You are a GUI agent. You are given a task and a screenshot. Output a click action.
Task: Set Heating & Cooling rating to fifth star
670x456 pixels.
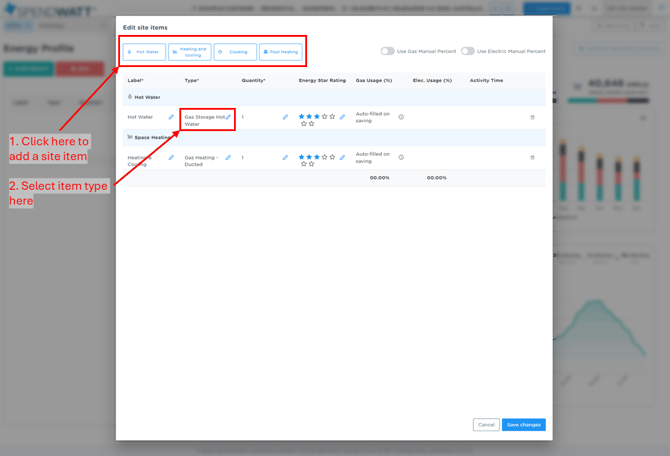click(333, 157)
